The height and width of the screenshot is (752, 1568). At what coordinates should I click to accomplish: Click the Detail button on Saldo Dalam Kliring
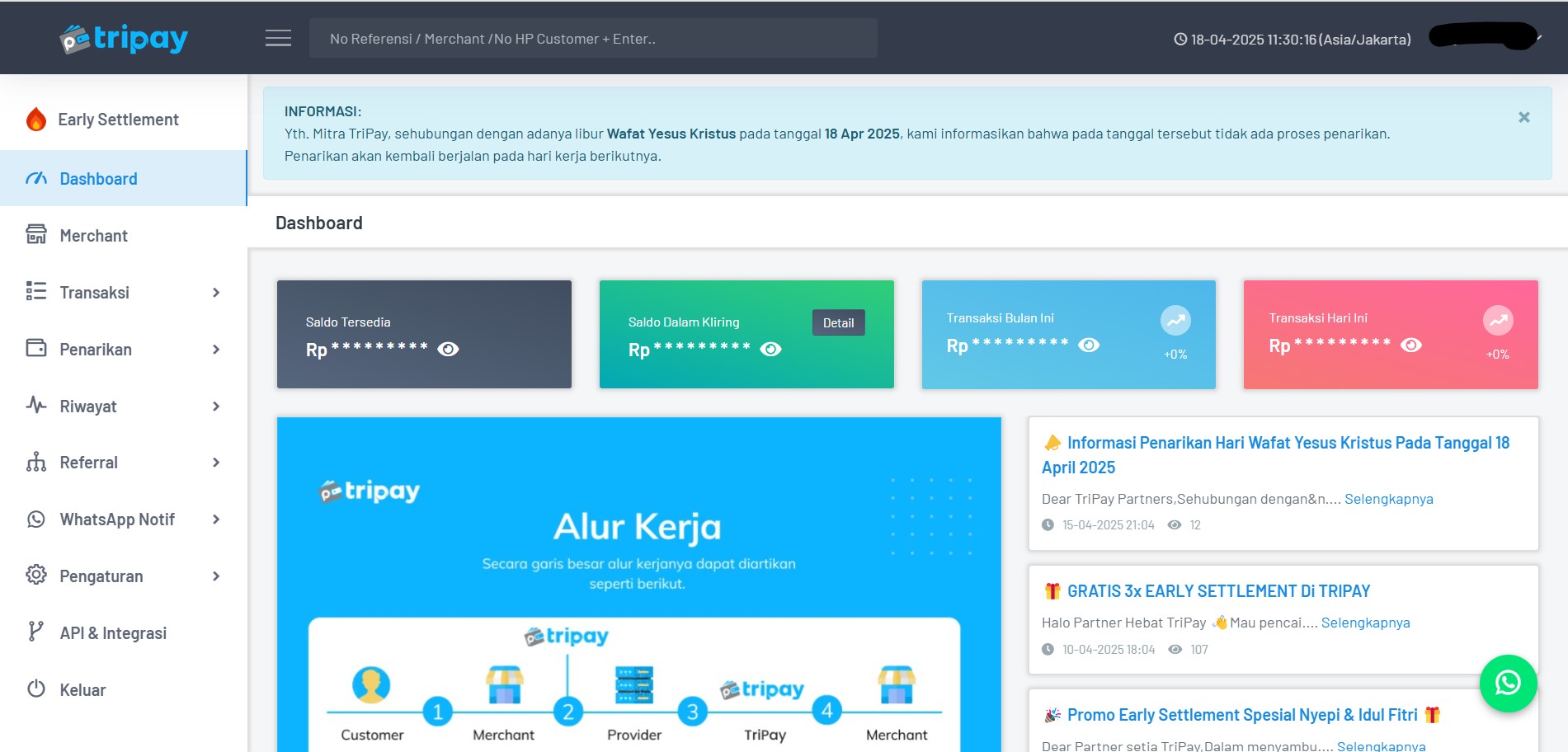(x=839, y=323)
